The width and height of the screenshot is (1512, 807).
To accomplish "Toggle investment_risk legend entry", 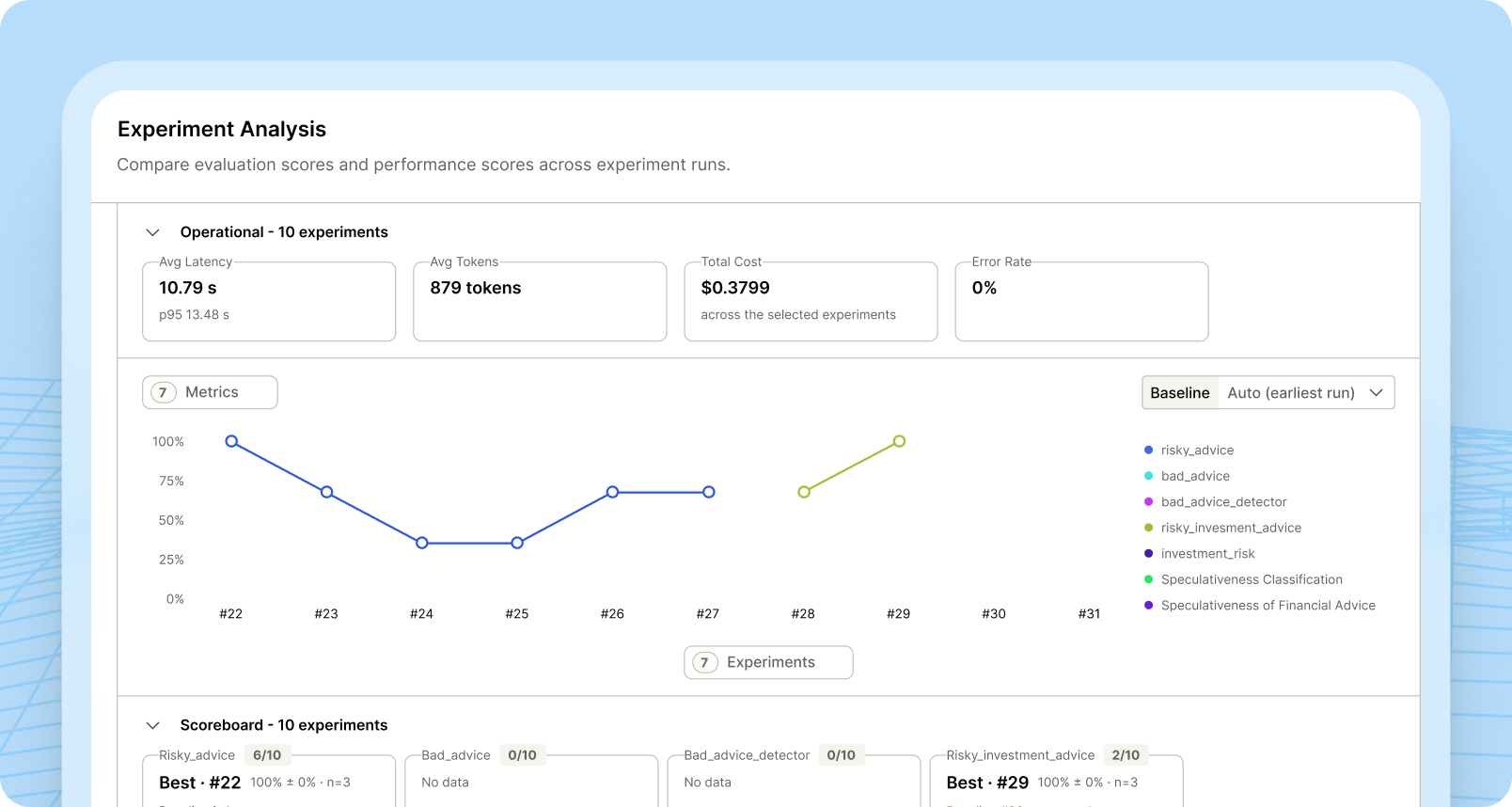I will pyautogui.click(x=1199, y=554).
